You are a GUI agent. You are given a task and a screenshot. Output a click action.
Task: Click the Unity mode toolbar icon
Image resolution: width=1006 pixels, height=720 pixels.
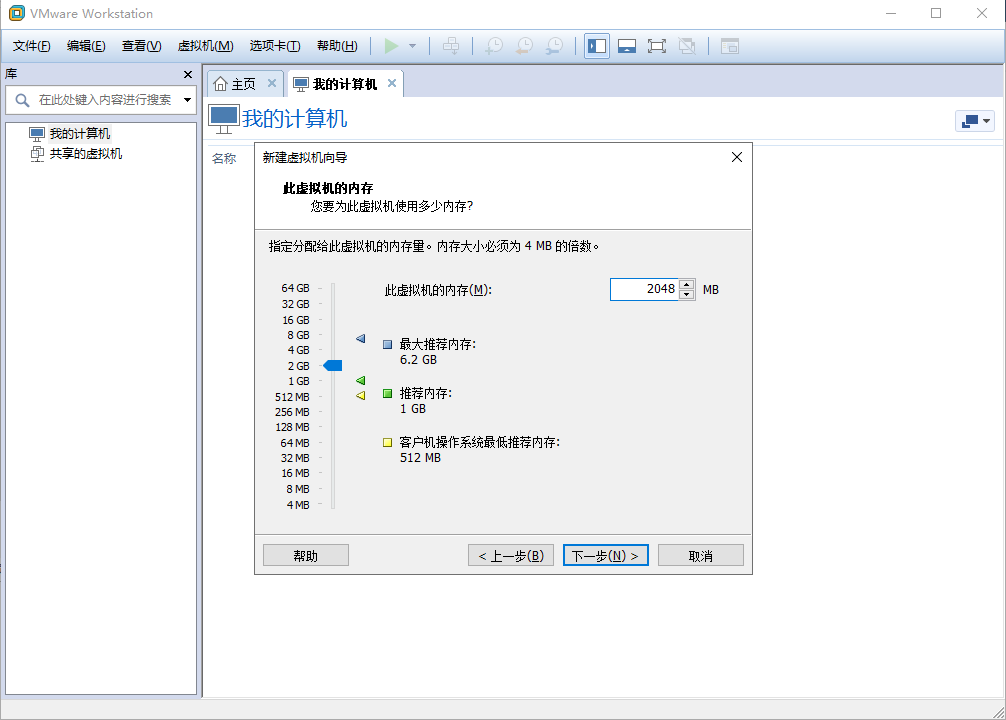pos(687,46)
